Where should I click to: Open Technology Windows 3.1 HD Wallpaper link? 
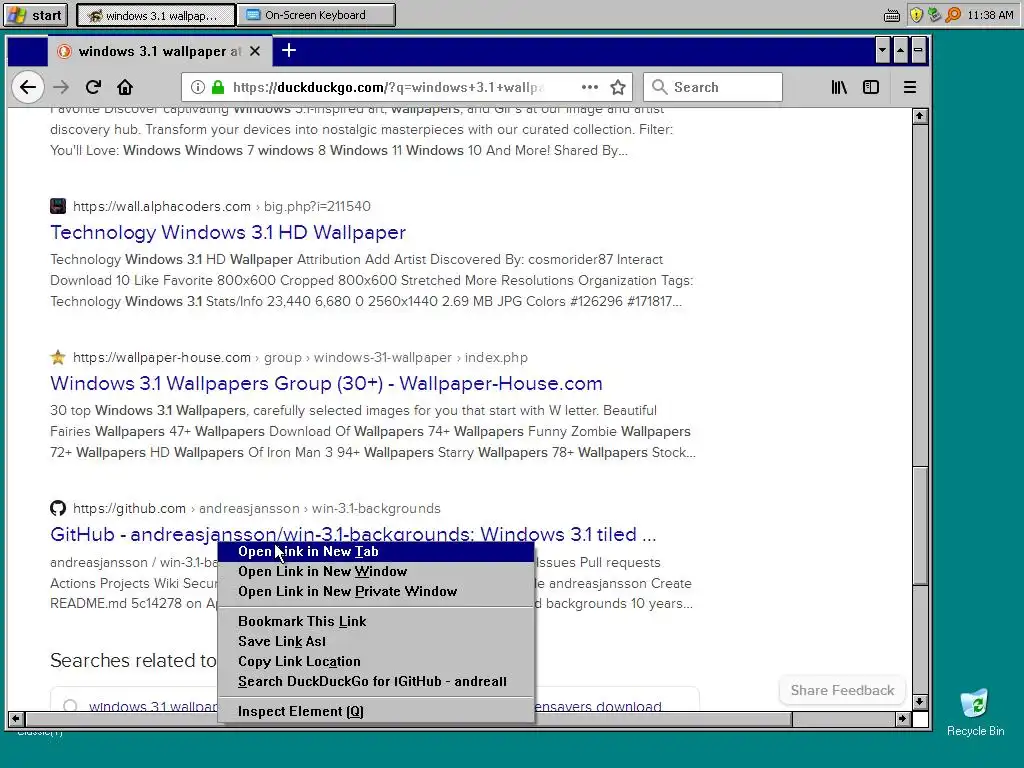(228, 232)
